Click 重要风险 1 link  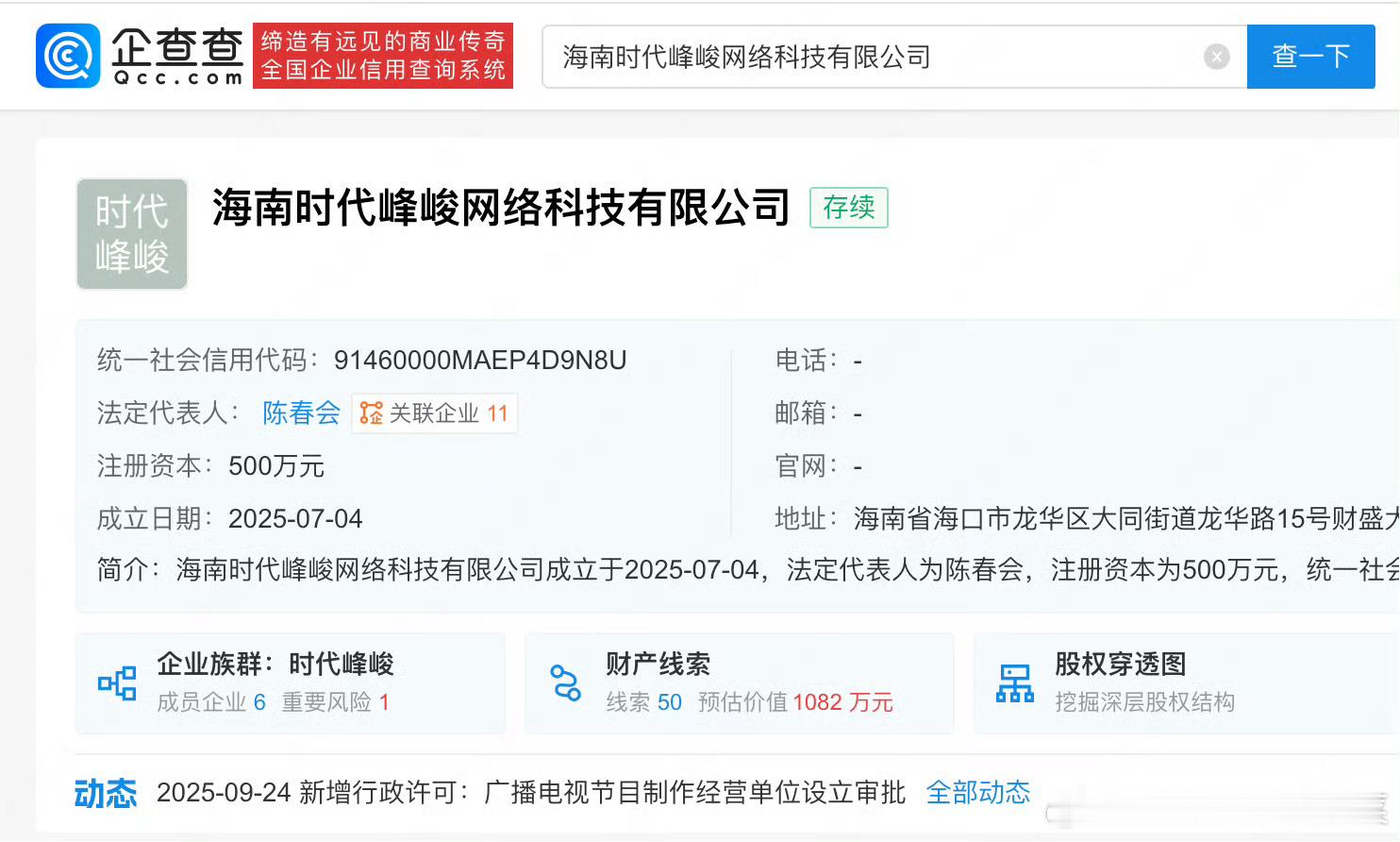[x=336, y=702]
